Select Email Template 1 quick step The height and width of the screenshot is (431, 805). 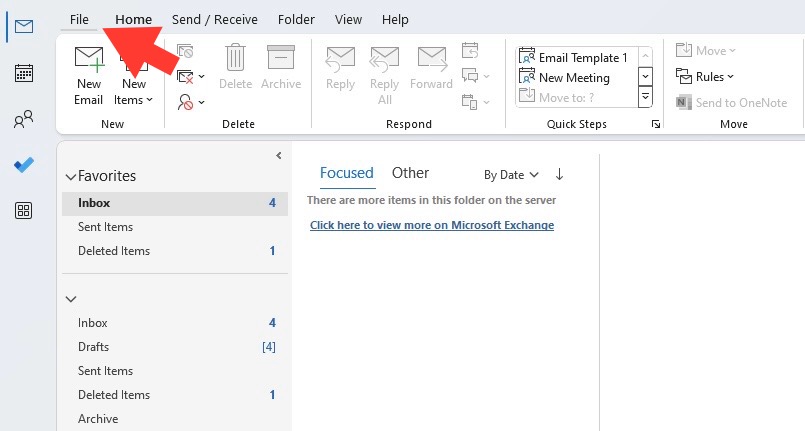click(x=573, y=57)
